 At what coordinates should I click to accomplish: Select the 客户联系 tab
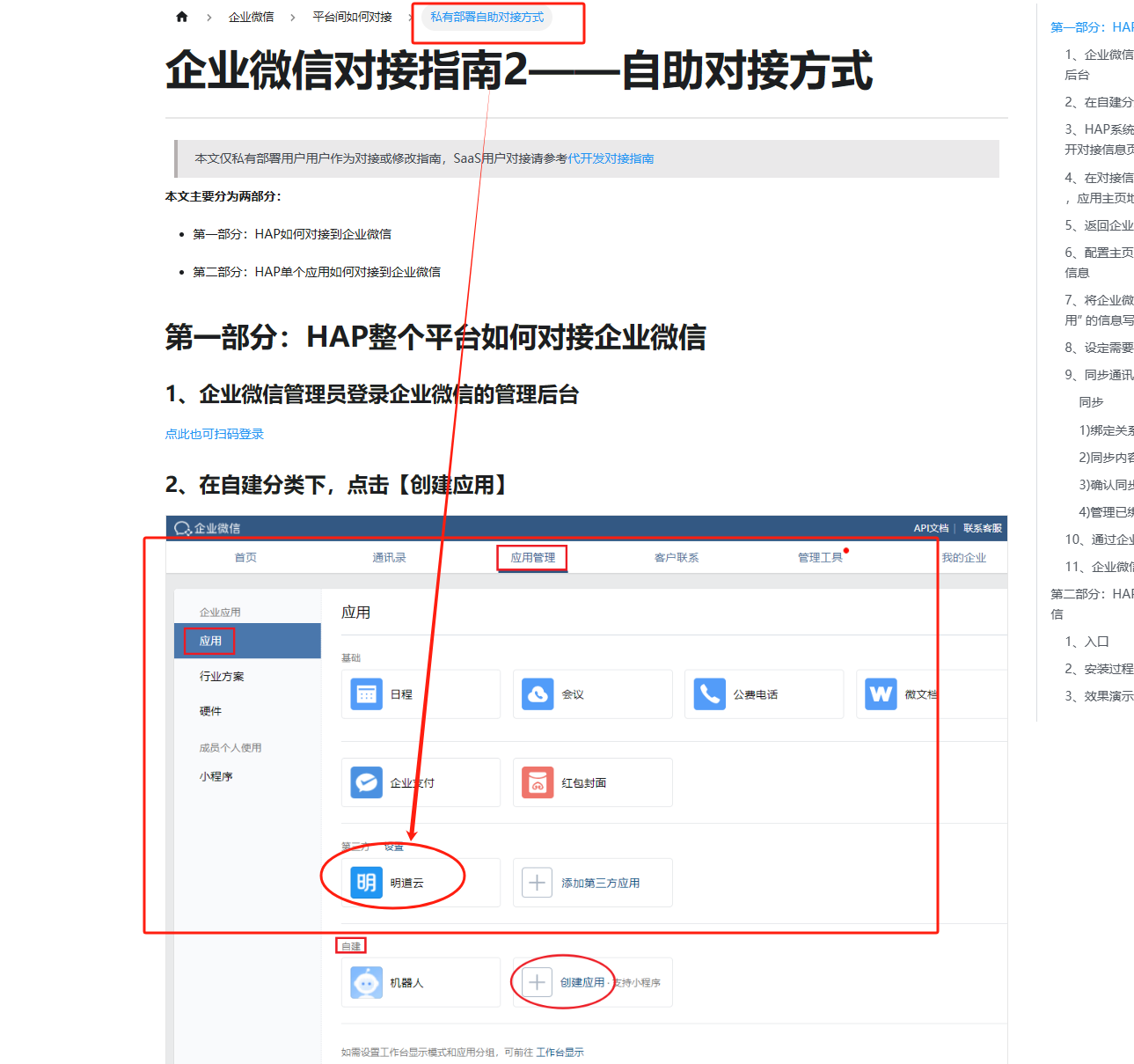pos(677,557)
